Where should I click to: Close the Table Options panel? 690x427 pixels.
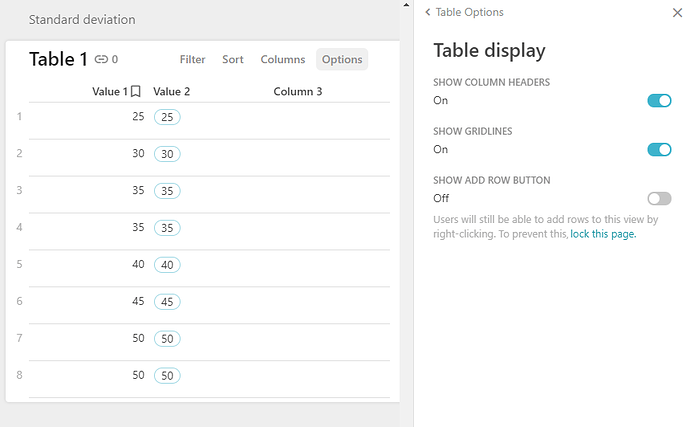point(677,13)
